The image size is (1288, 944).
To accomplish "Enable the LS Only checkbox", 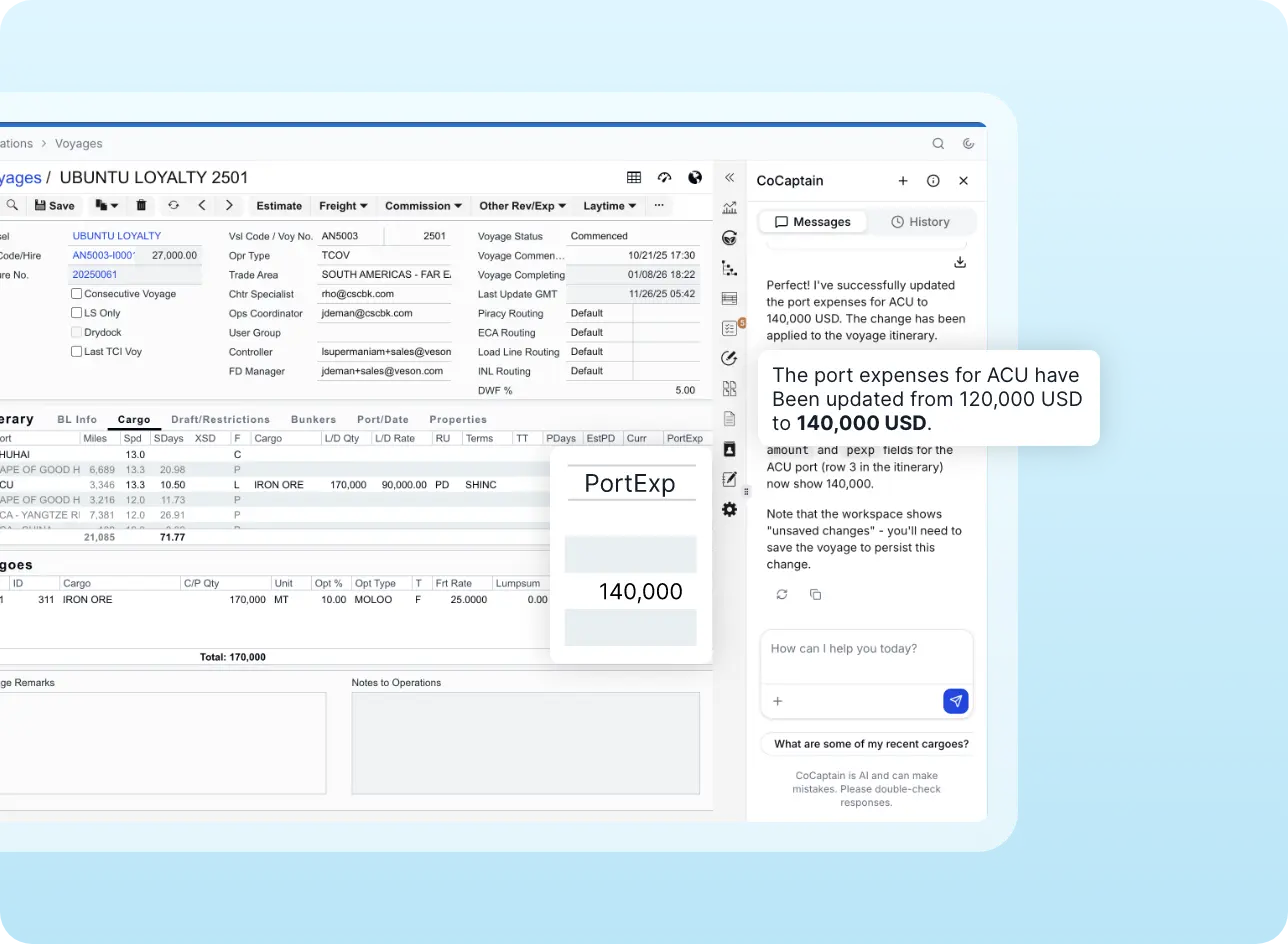I will tap(76, 313).
